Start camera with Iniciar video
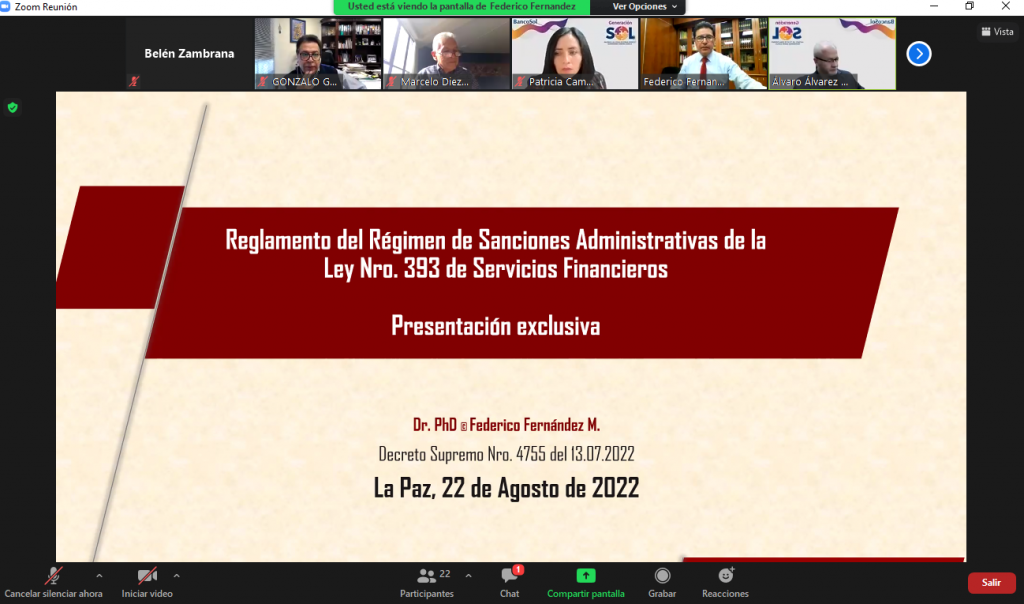Screen dimensions: 1024x604 [x=147, y=580]
